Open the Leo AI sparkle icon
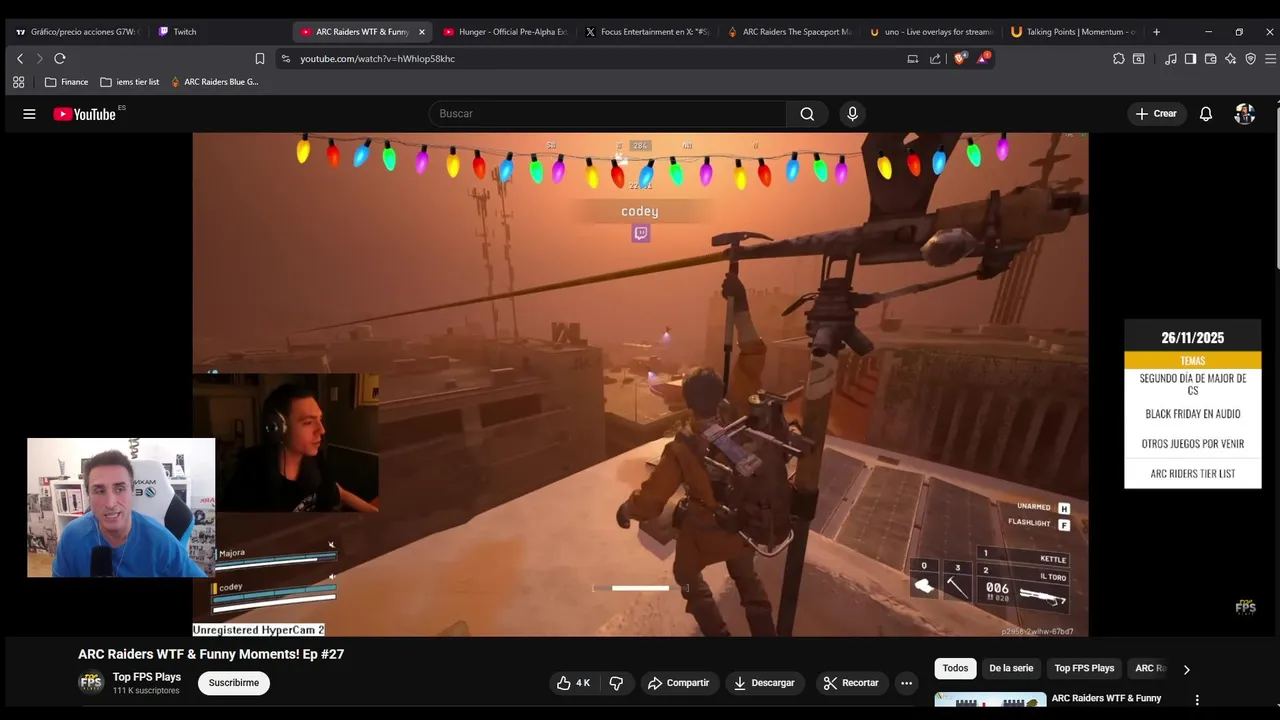 1230,59
